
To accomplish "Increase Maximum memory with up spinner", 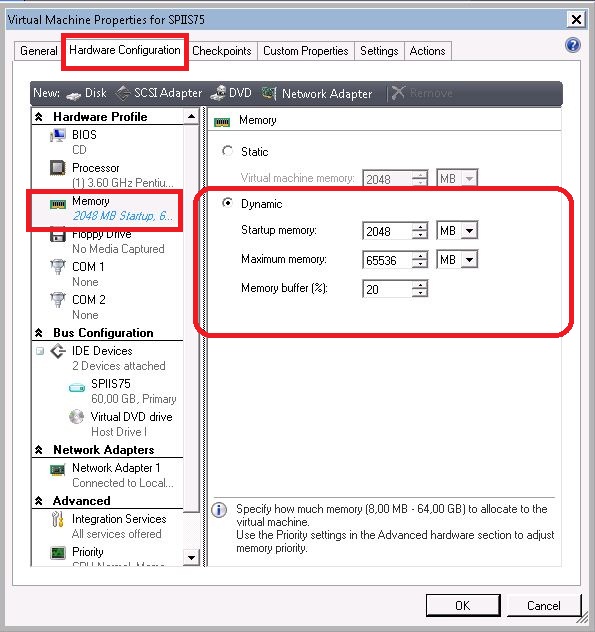I will click(420, 256).
